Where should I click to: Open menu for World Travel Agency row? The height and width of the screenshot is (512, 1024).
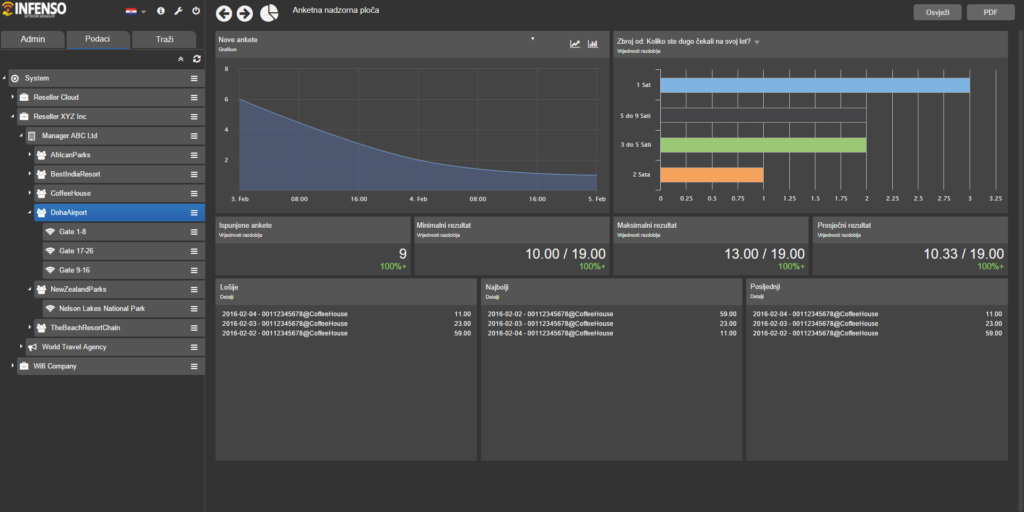pos(194,347)
